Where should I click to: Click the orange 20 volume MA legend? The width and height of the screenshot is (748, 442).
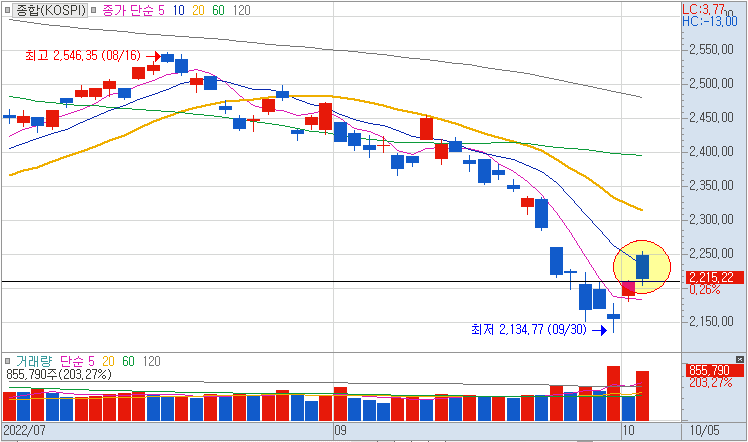point(108,361)
